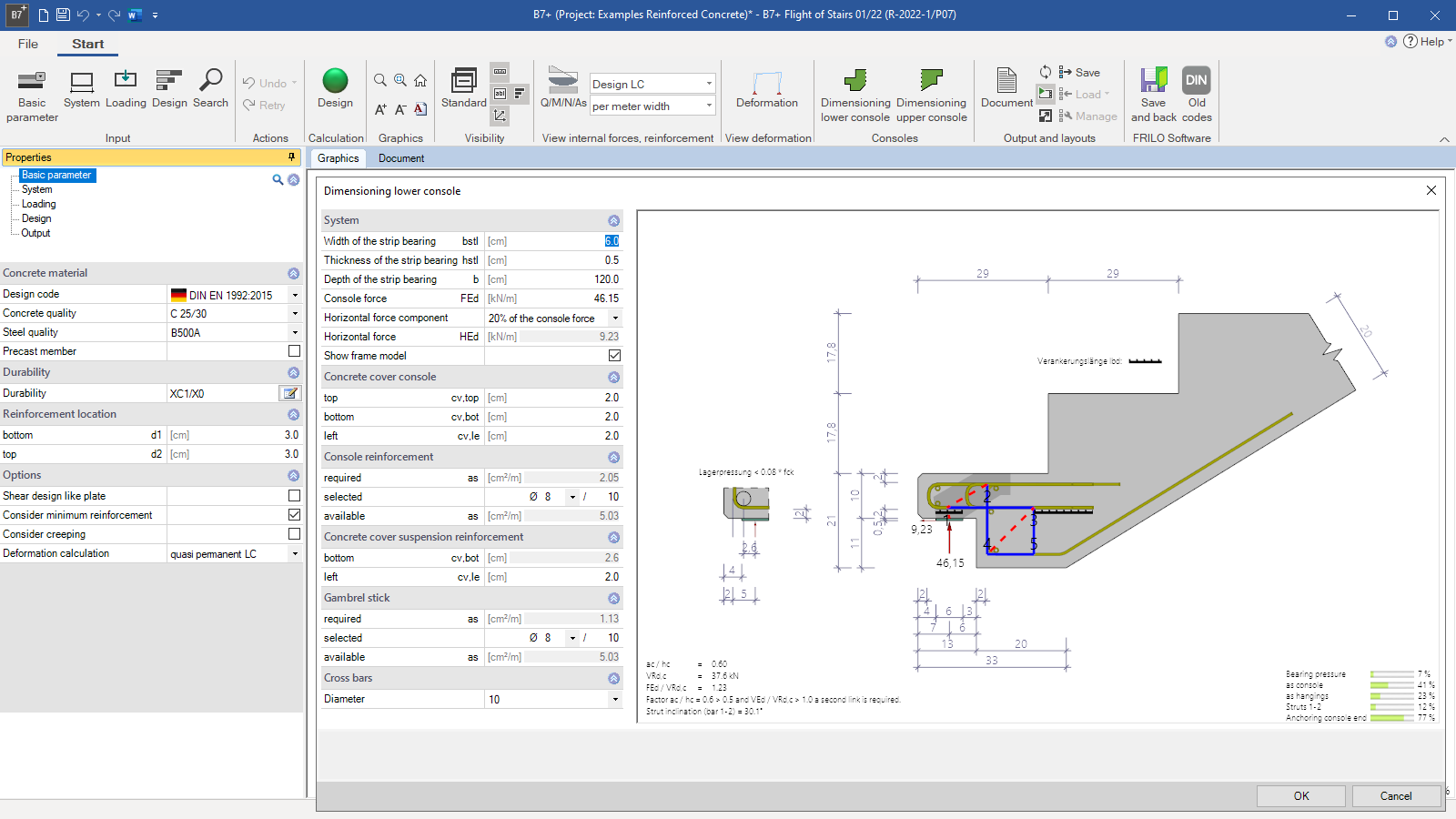Open the Help menu
Image resolution: width=1456 pixels, height=819 pixels.
click(x=1427, y=41)
